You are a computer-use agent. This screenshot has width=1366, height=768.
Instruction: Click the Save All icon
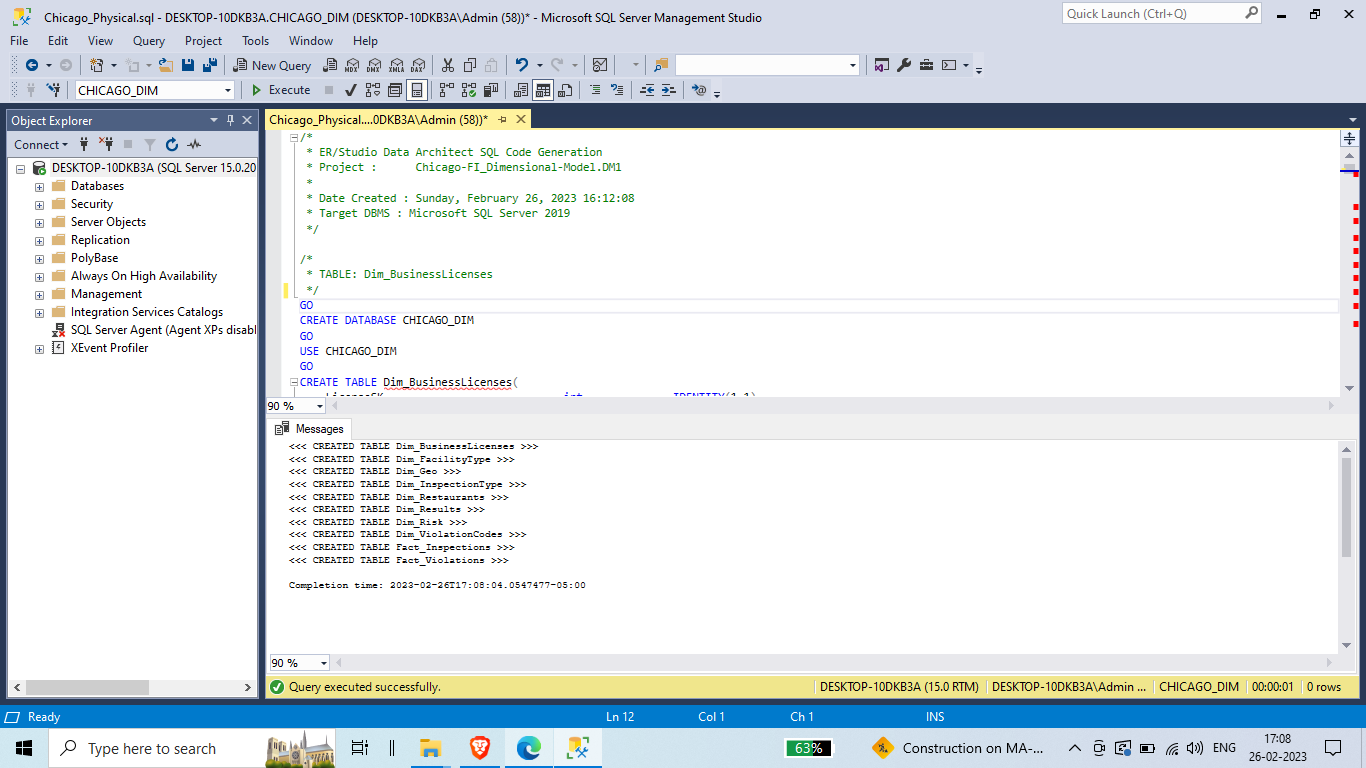click(210, 65)
